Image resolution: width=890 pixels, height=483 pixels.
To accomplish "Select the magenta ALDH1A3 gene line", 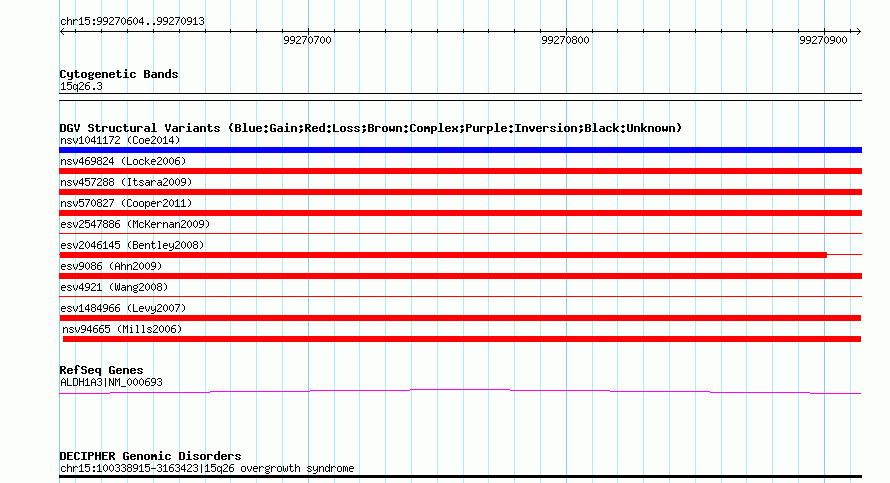I will click(x=460, y=391).
